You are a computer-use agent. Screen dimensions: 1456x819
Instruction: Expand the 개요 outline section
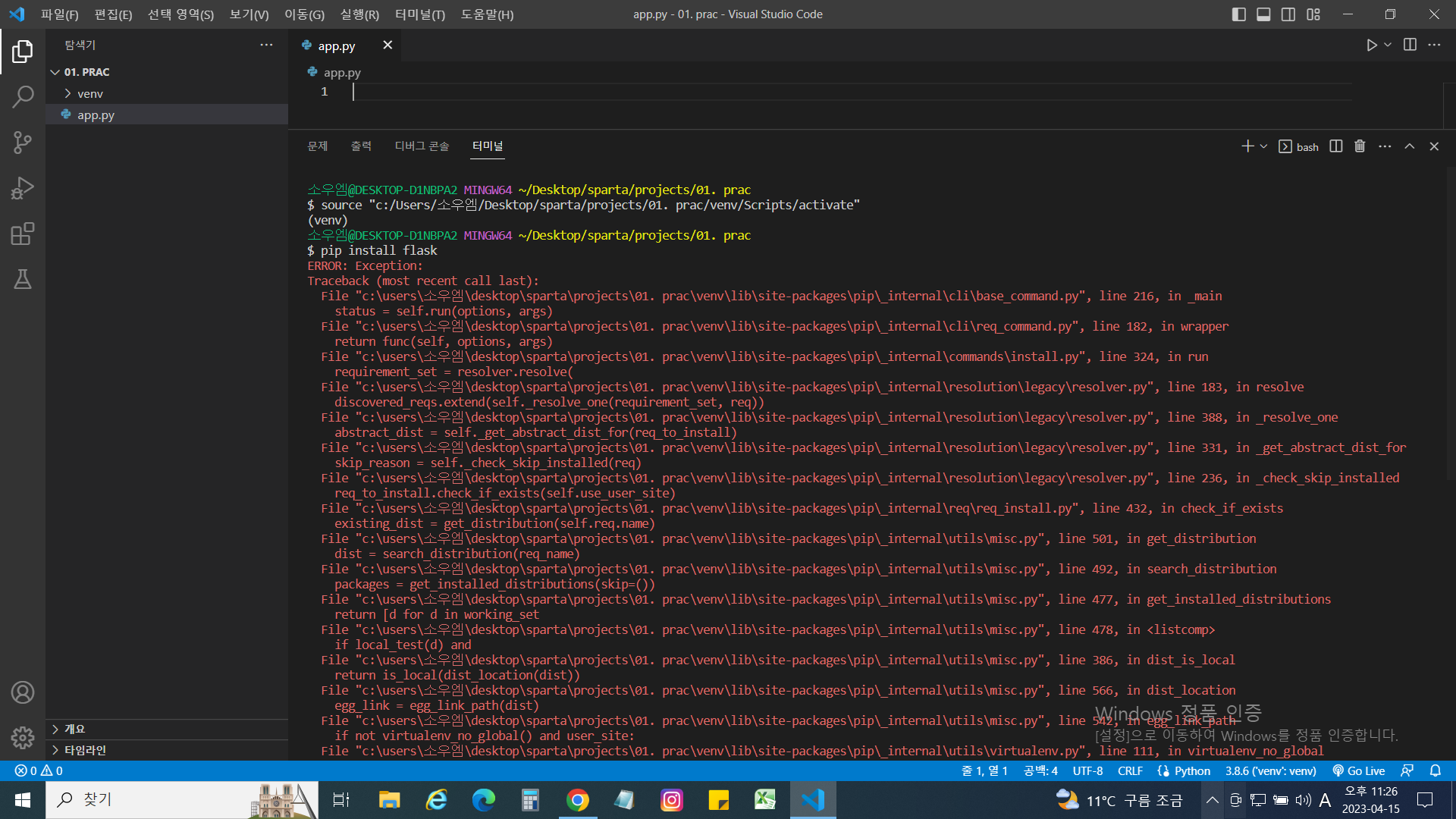click(167, 729)
